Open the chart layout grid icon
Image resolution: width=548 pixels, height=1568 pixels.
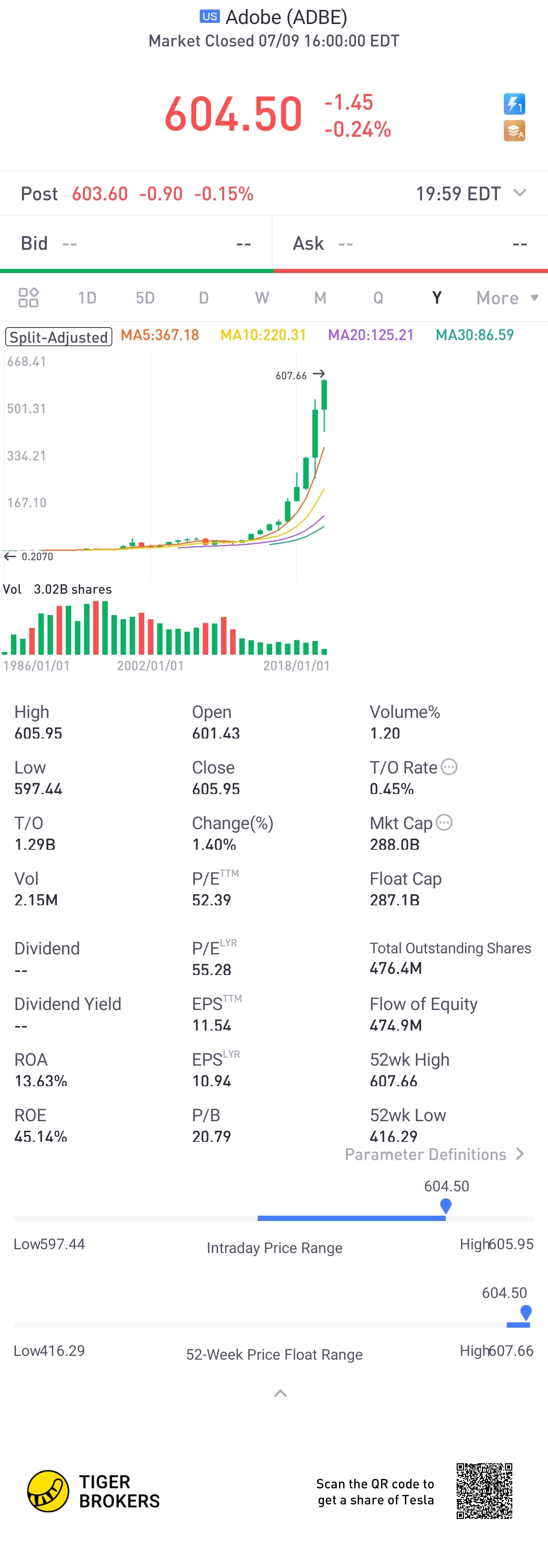(29, 298)
